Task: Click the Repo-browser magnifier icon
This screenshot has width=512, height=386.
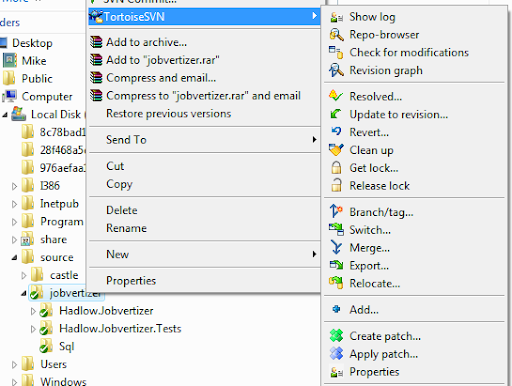Action: [336, 35]
